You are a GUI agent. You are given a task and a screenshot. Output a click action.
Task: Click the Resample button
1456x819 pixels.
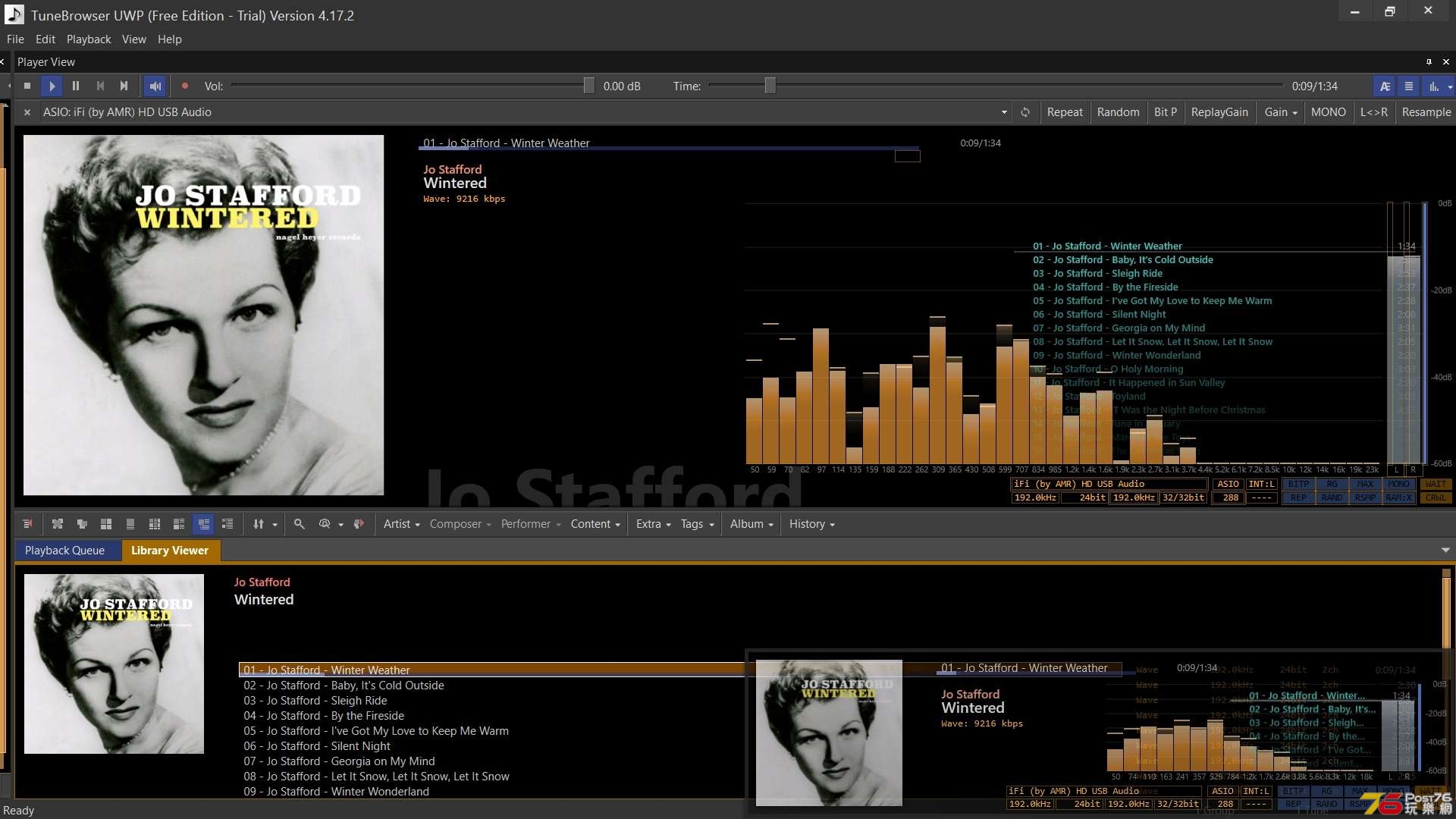coord(1426,112)
